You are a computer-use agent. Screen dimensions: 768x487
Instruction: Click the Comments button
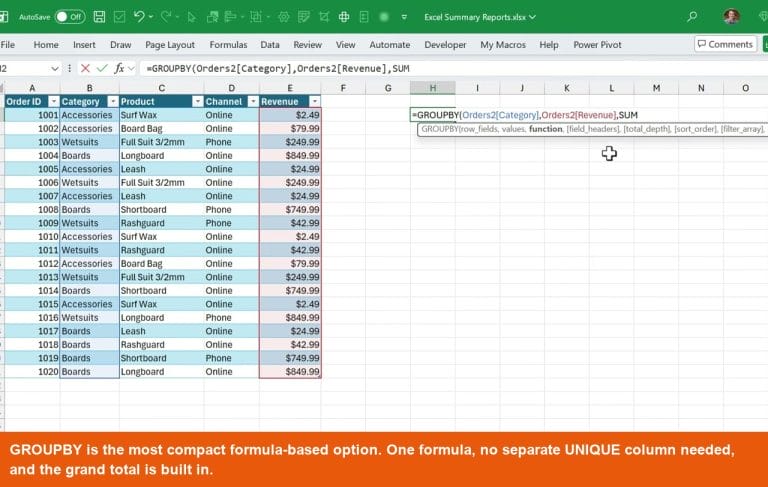725,44
